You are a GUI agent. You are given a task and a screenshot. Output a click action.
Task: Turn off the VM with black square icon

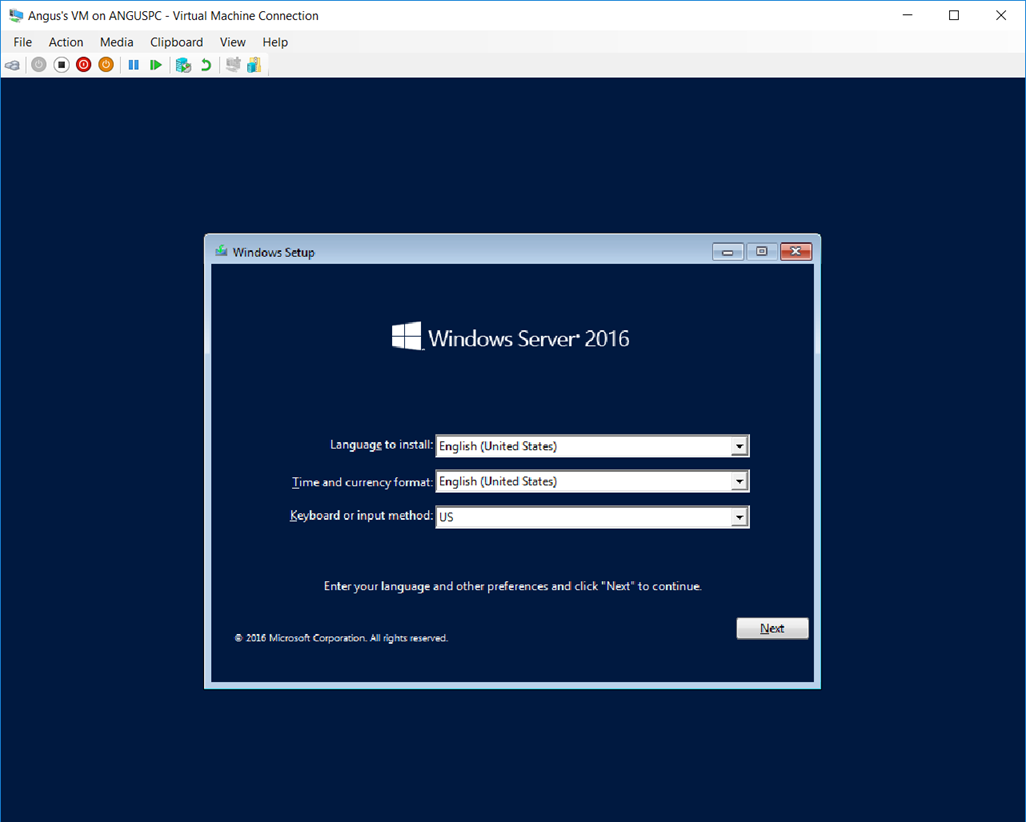tap(62, 65)
